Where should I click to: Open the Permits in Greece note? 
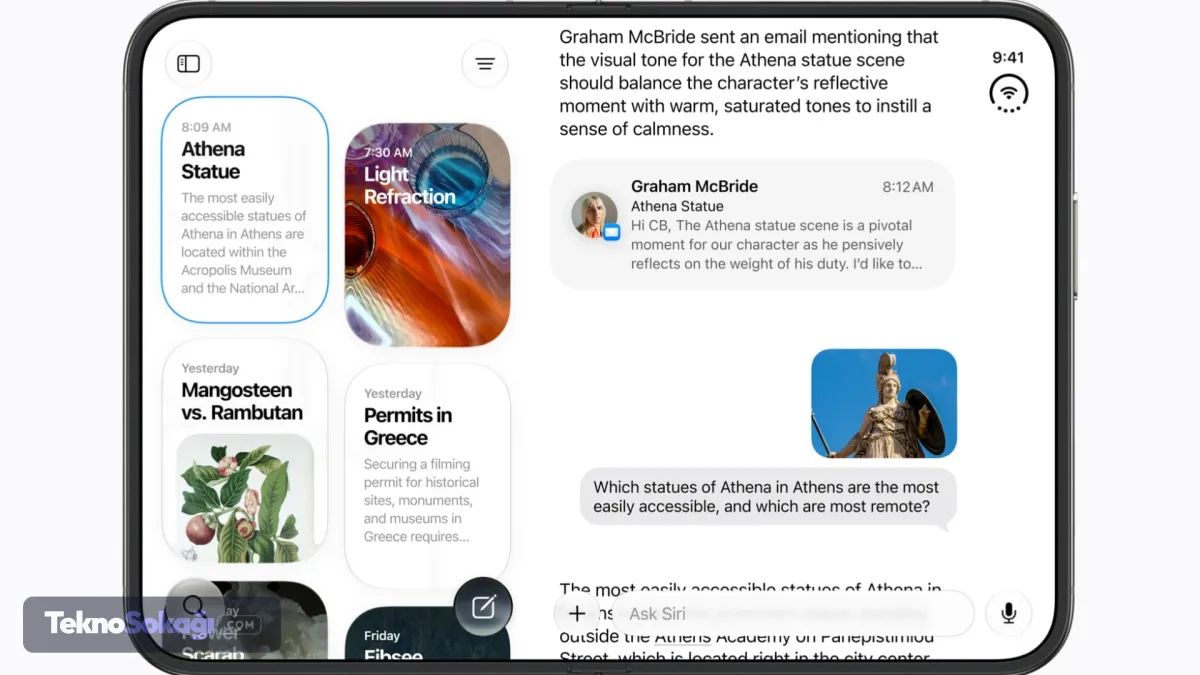tap(427, 476)
